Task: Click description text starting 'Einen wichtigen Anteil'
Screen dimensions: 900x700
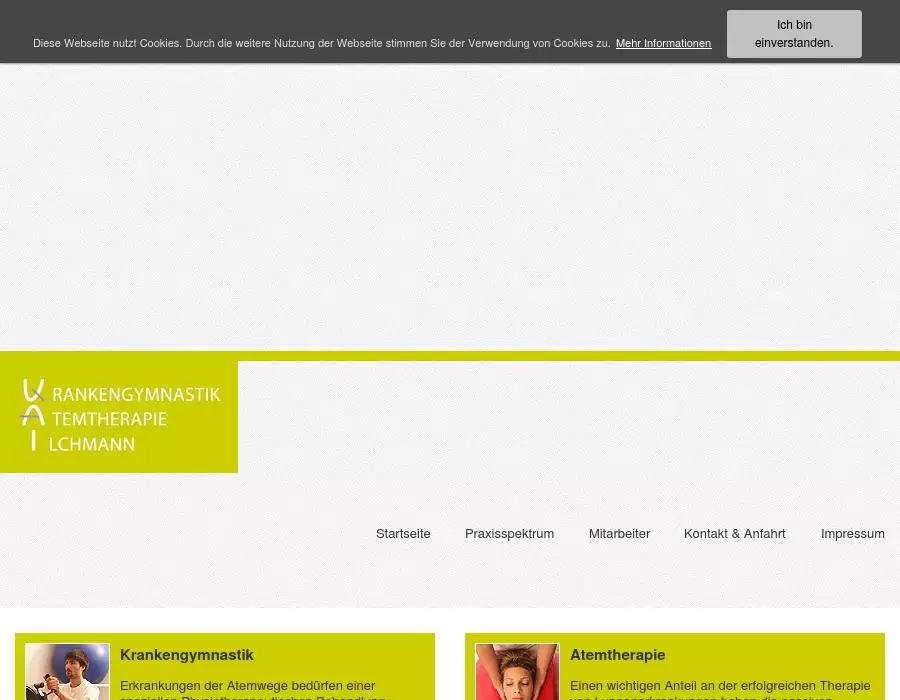Action: click(719, 686)
